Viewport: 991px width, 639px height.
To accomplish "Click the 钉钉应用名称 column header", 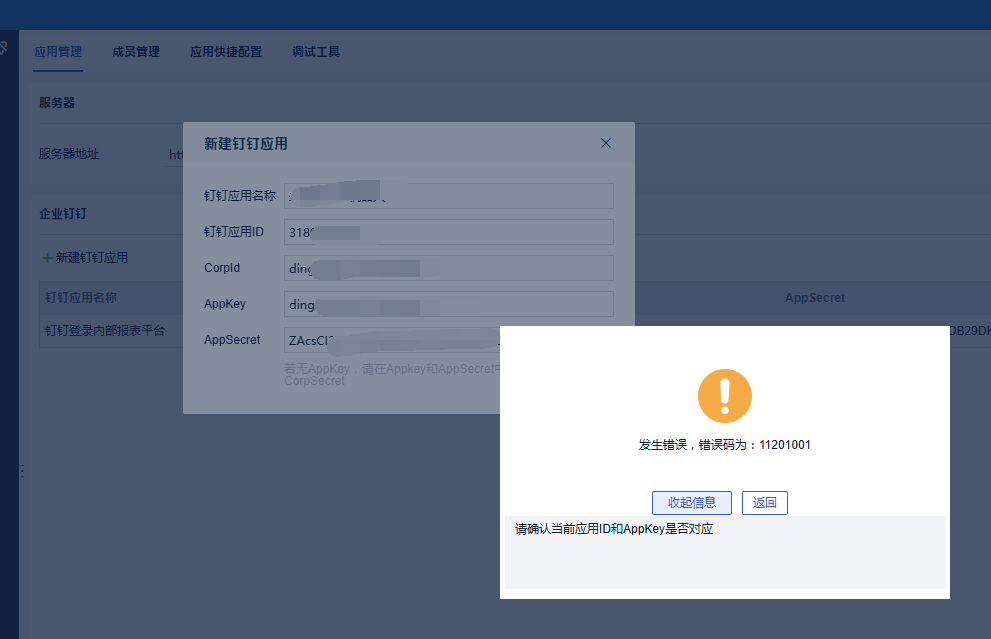I will 81,298.
